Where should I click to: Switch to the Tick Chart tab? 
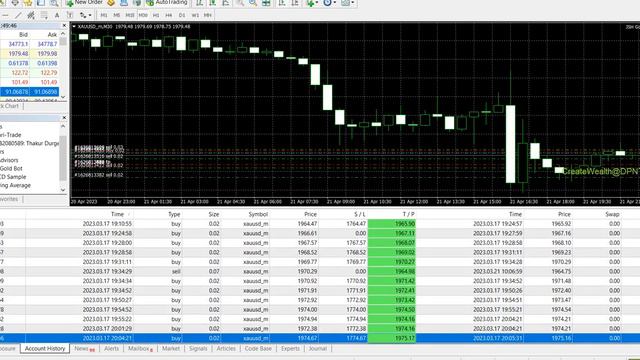(x=9, y=106)
